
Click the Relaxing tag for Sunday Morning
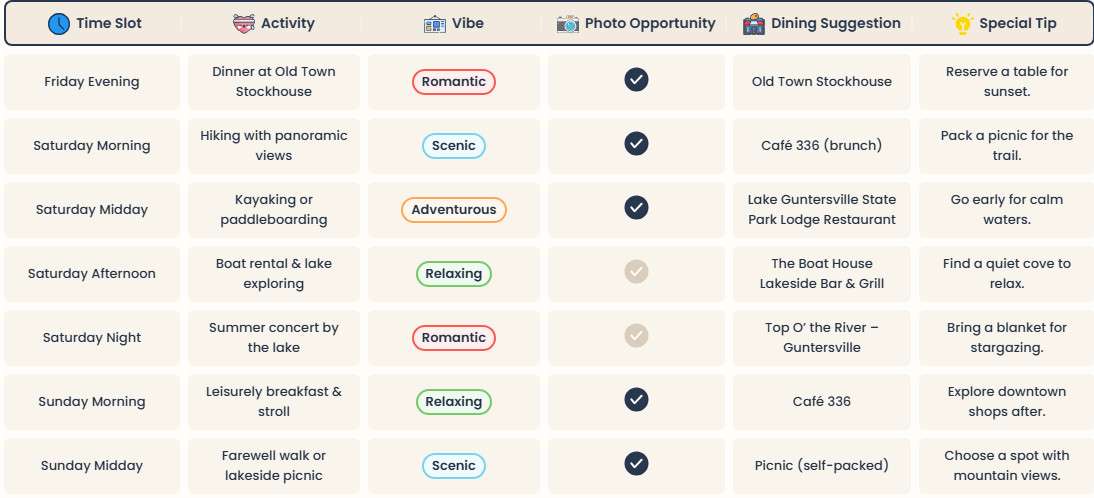[x=454, y=402]
